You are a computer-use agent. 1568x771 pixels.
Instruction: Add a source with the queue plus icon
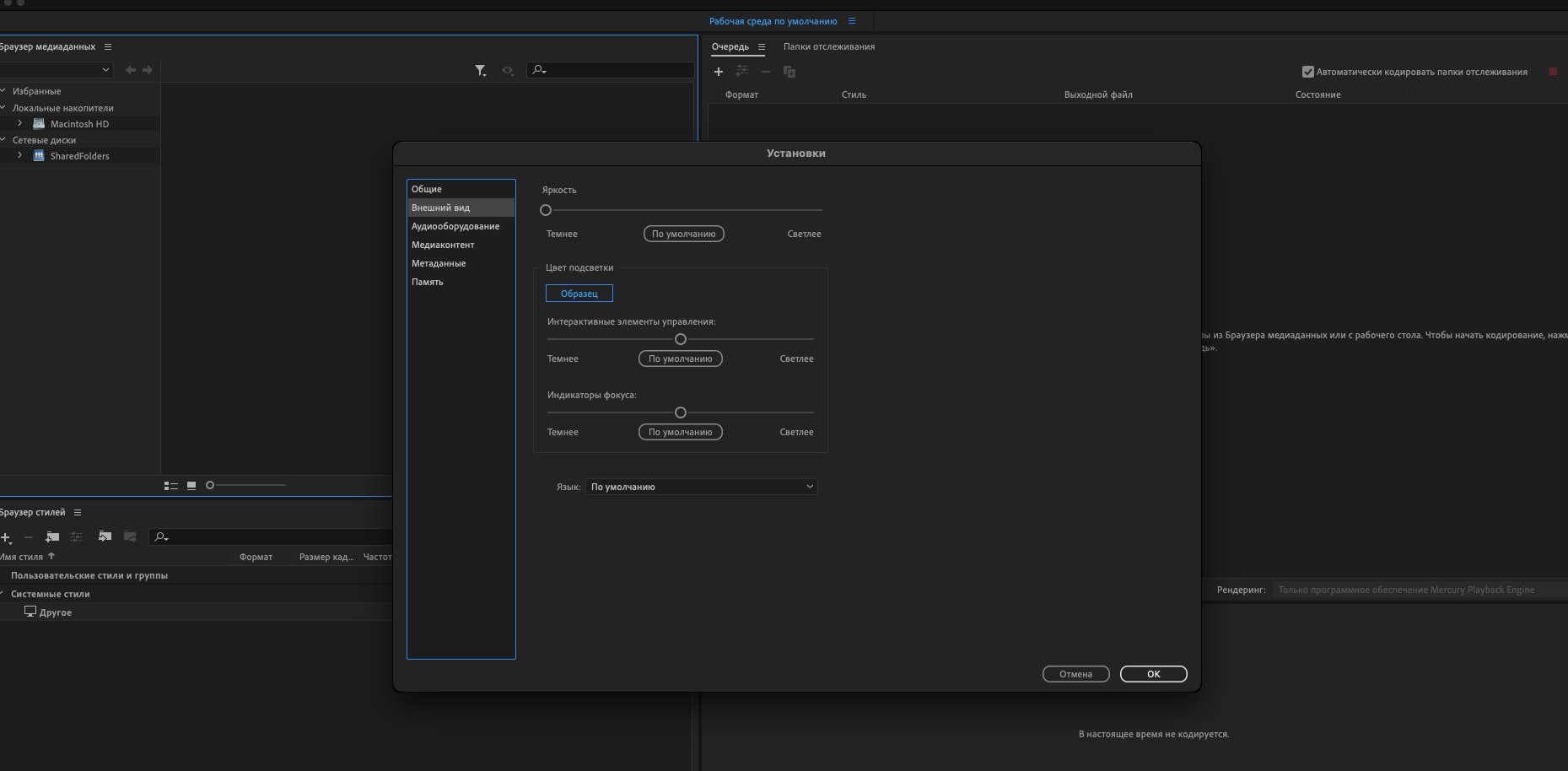coord(719,72)
